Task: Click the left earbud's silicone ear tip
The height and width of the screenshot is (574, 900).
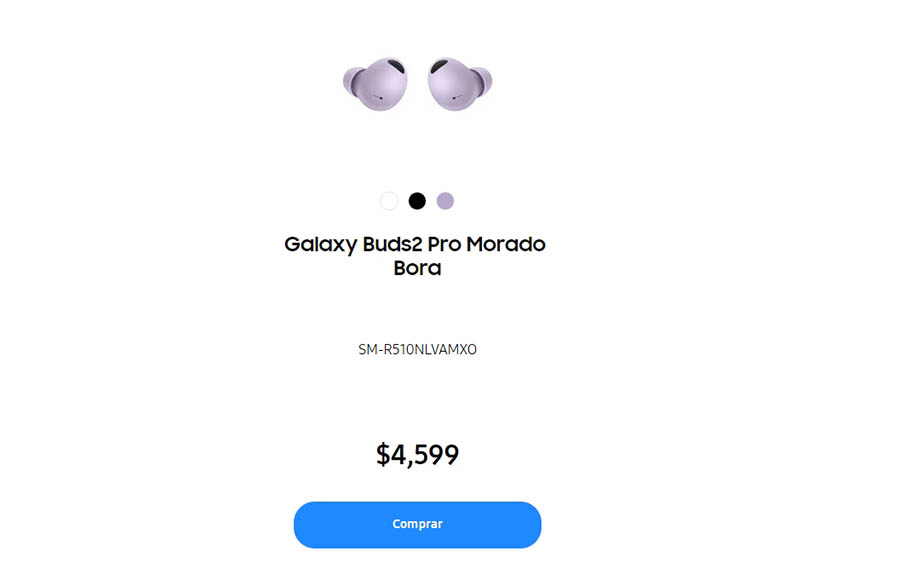Action: point(349,80)
